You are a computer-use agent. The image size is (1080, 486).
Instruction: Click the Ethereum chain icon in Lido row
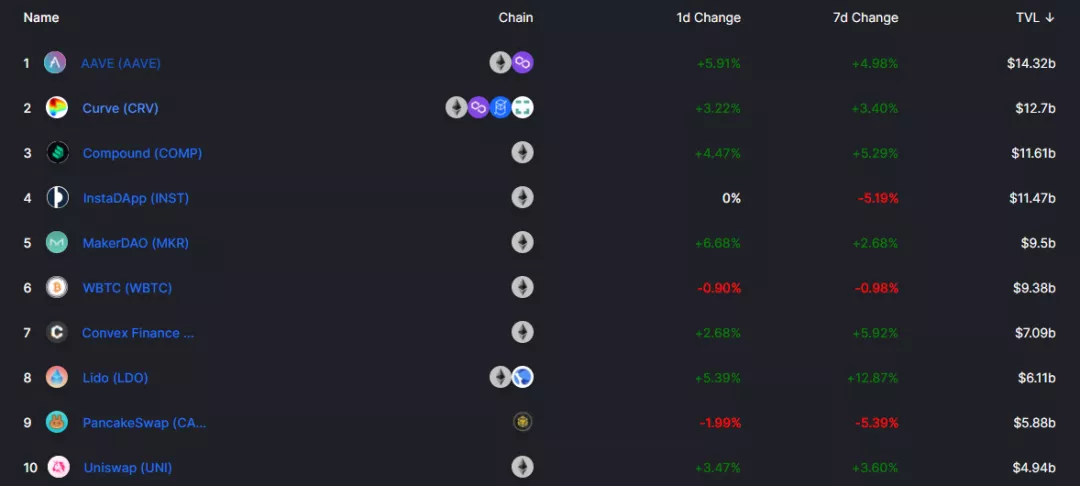501,377
